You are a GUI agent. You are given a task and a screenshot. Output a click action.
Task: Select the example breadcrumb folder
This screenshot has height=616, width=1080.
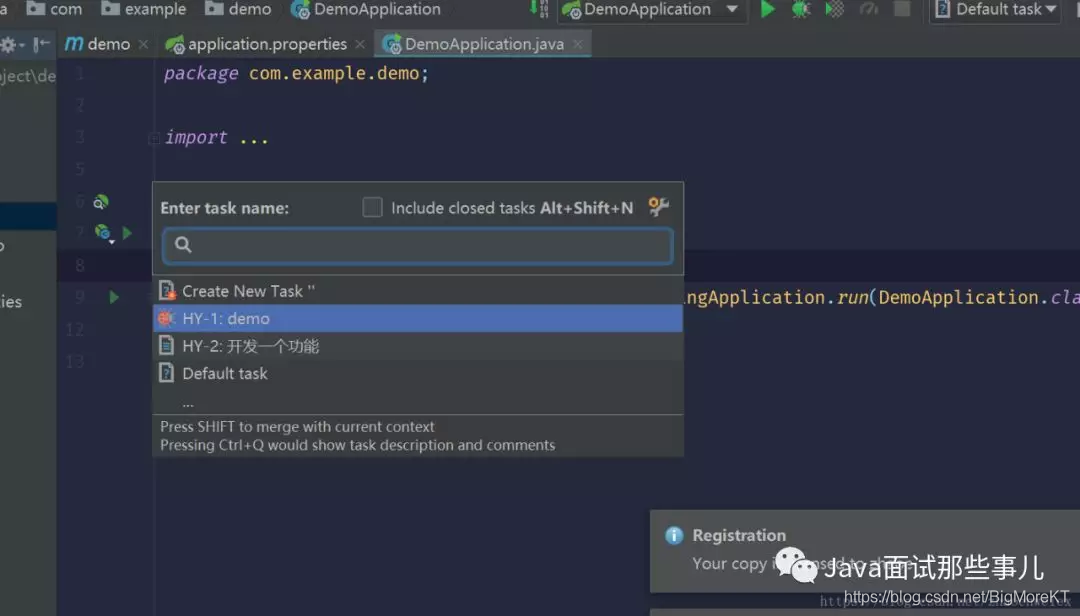point(143,9)
